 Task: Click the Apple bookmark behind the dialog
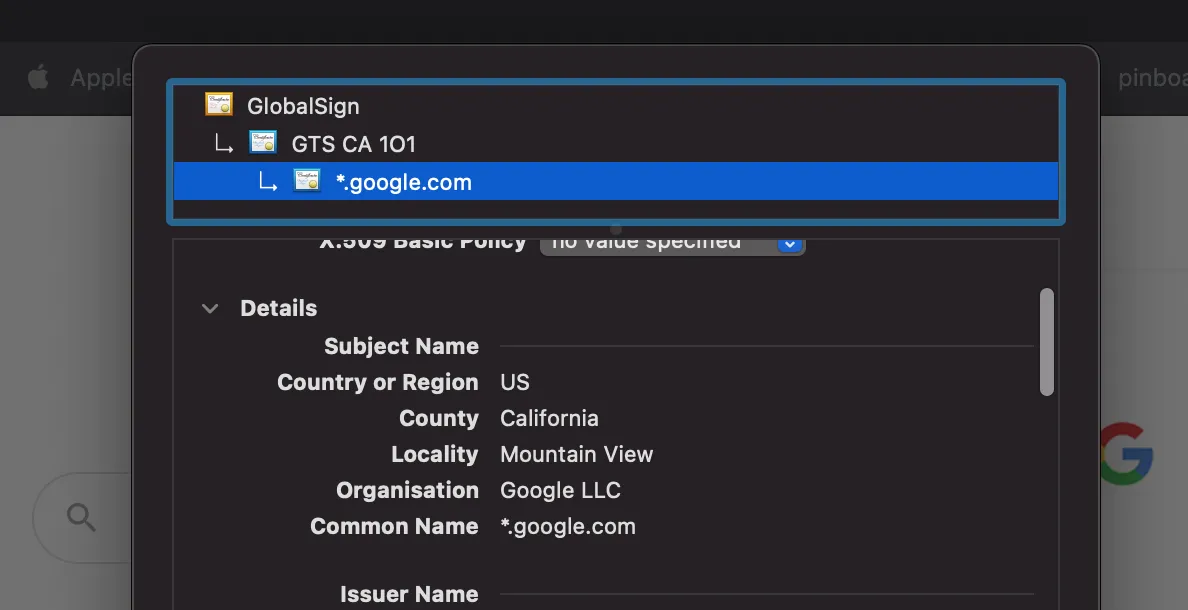pyautogui.click(x=102, y=78)
